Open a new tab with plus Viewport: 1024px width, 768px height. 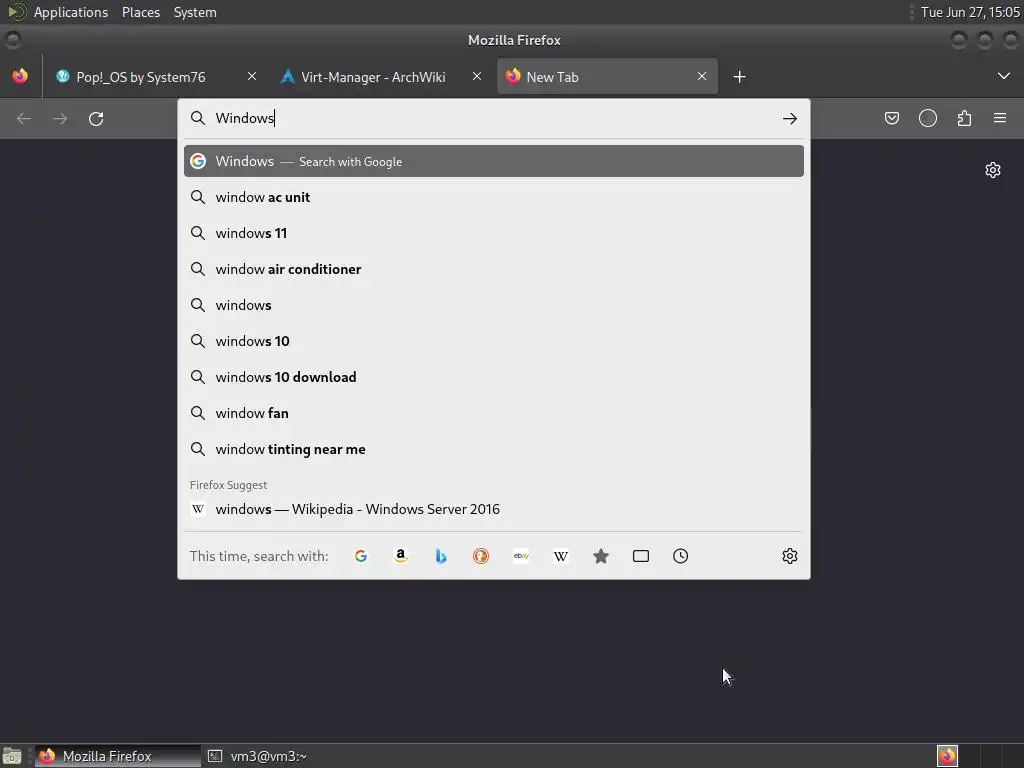[739, 77]
